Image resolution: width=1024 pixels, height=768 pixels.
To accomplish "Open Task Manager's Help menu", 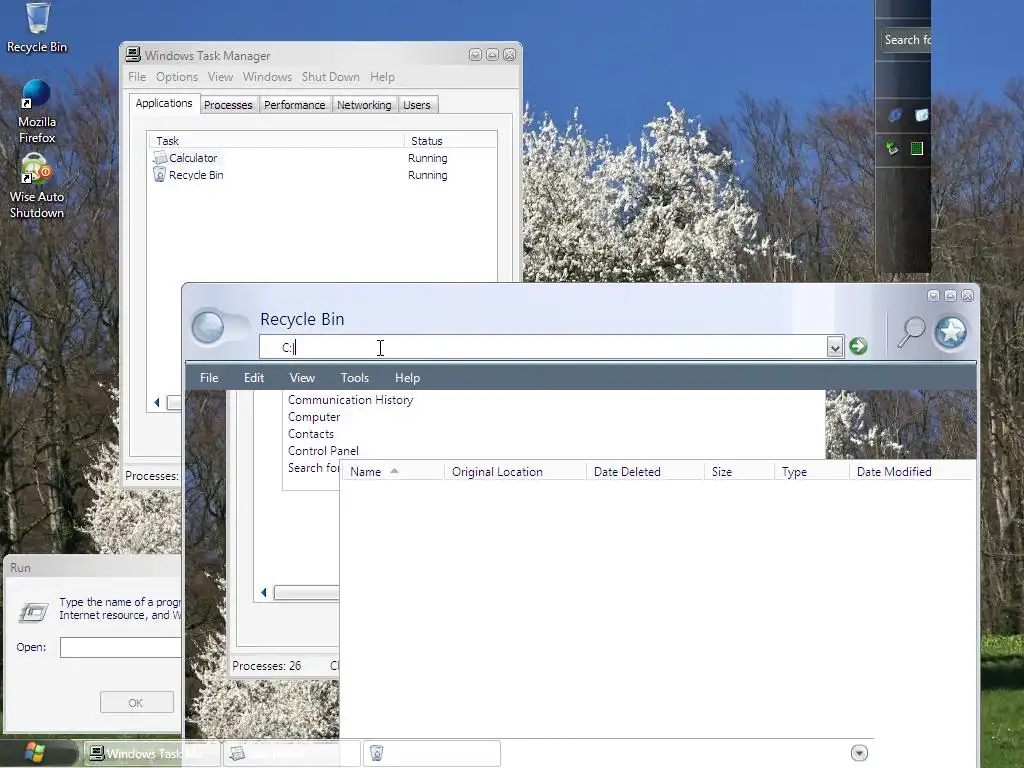I will [x=382, y=76].
